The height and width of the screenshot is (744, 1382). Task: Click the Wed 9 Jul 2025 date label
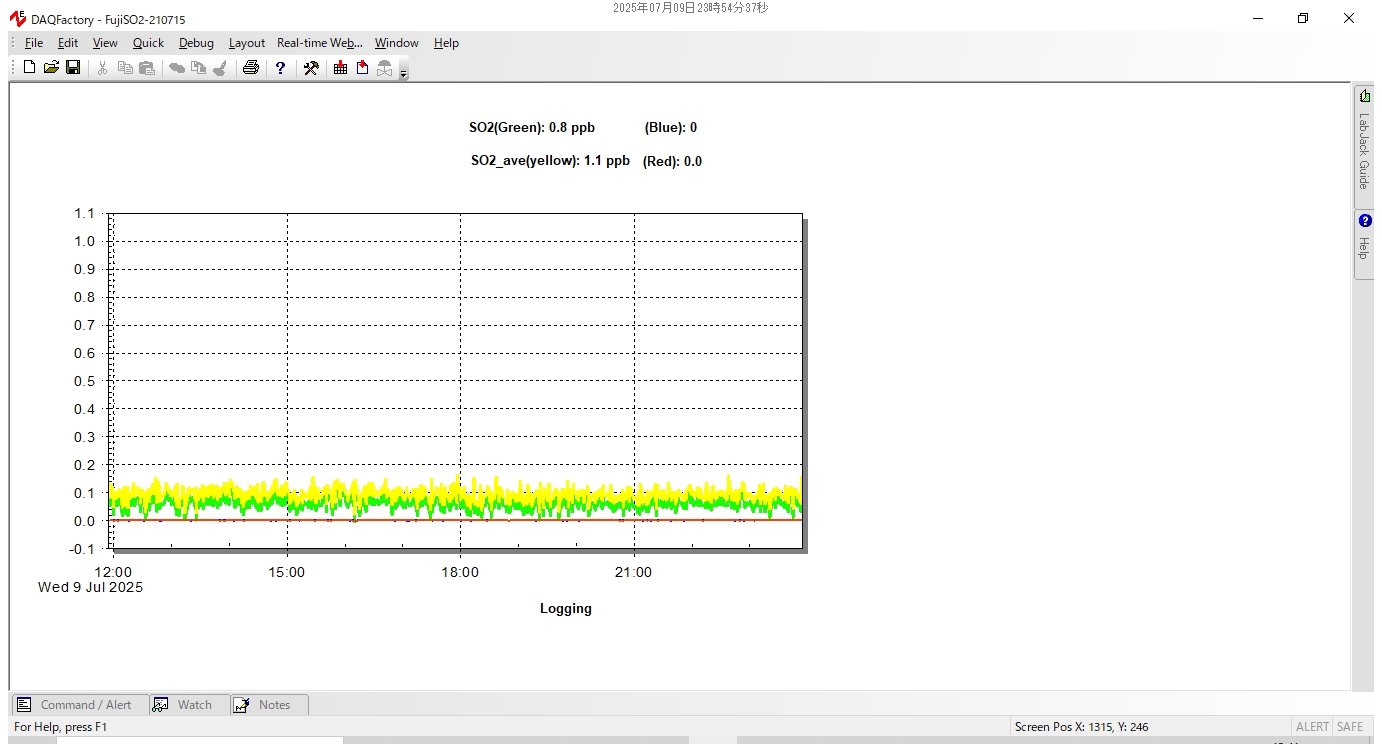[90, 587]
